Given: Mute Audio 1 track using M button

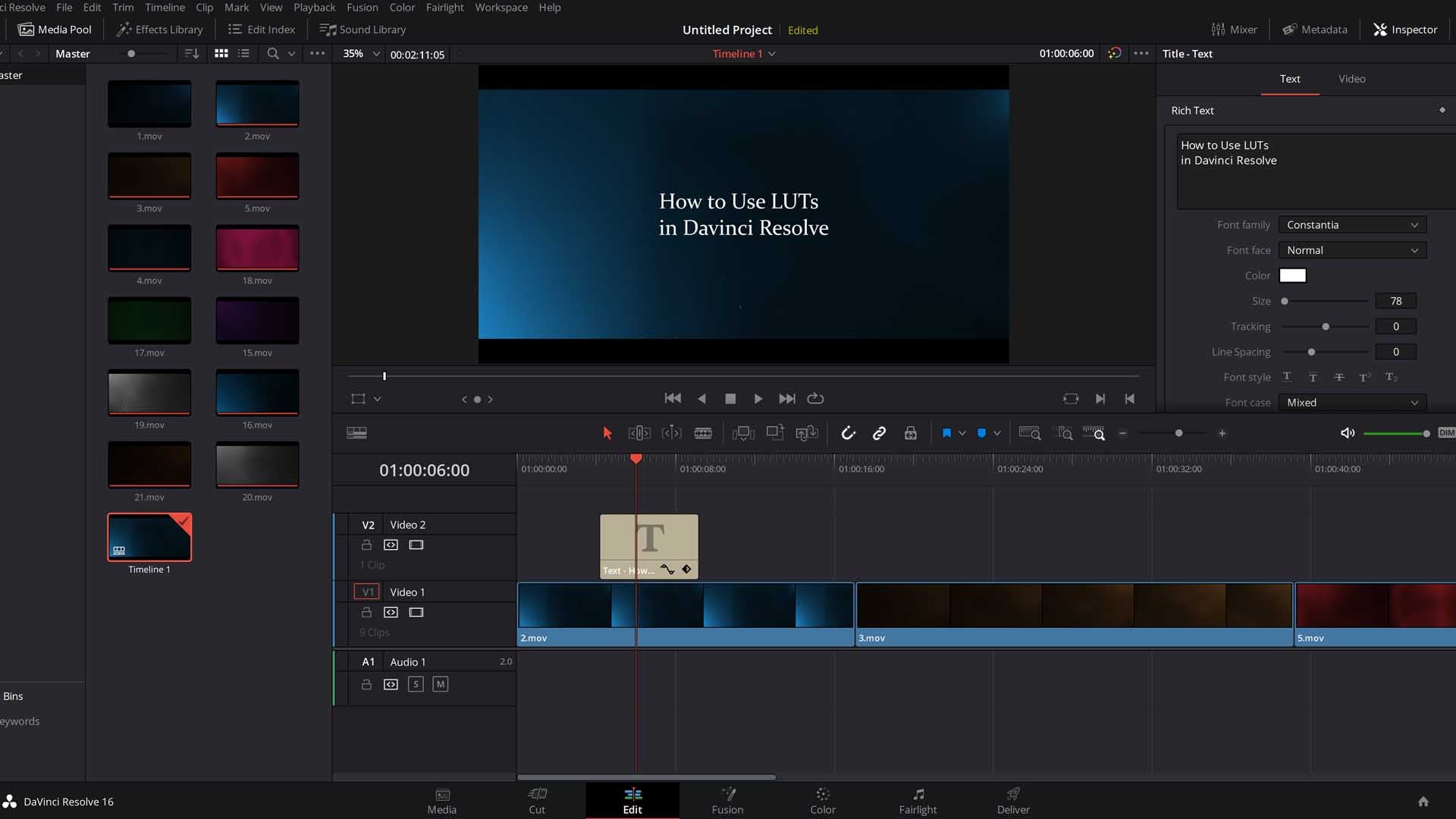Looking at the screenshot, I should [x=440, y=684].
